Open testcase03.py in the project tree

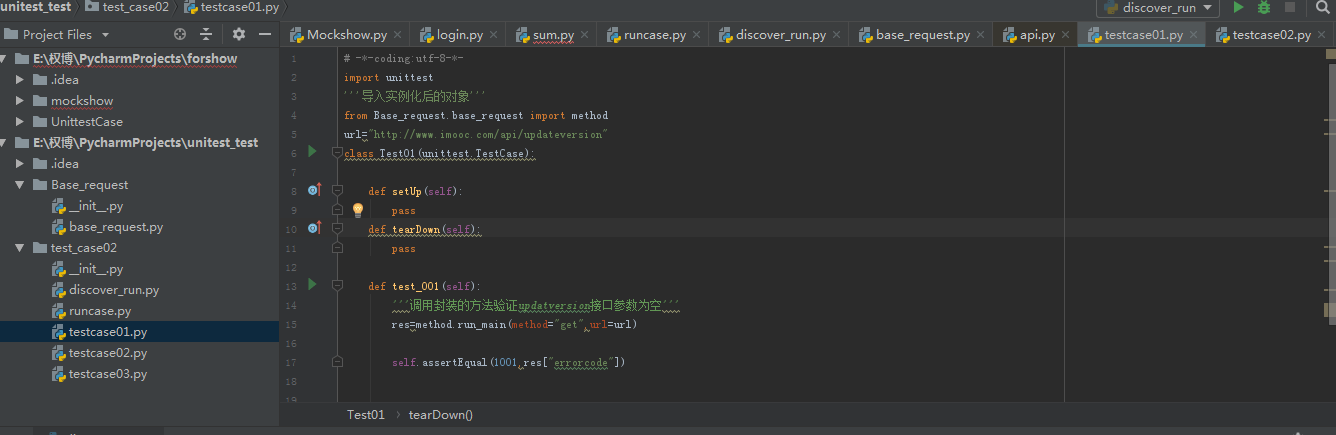108,374
